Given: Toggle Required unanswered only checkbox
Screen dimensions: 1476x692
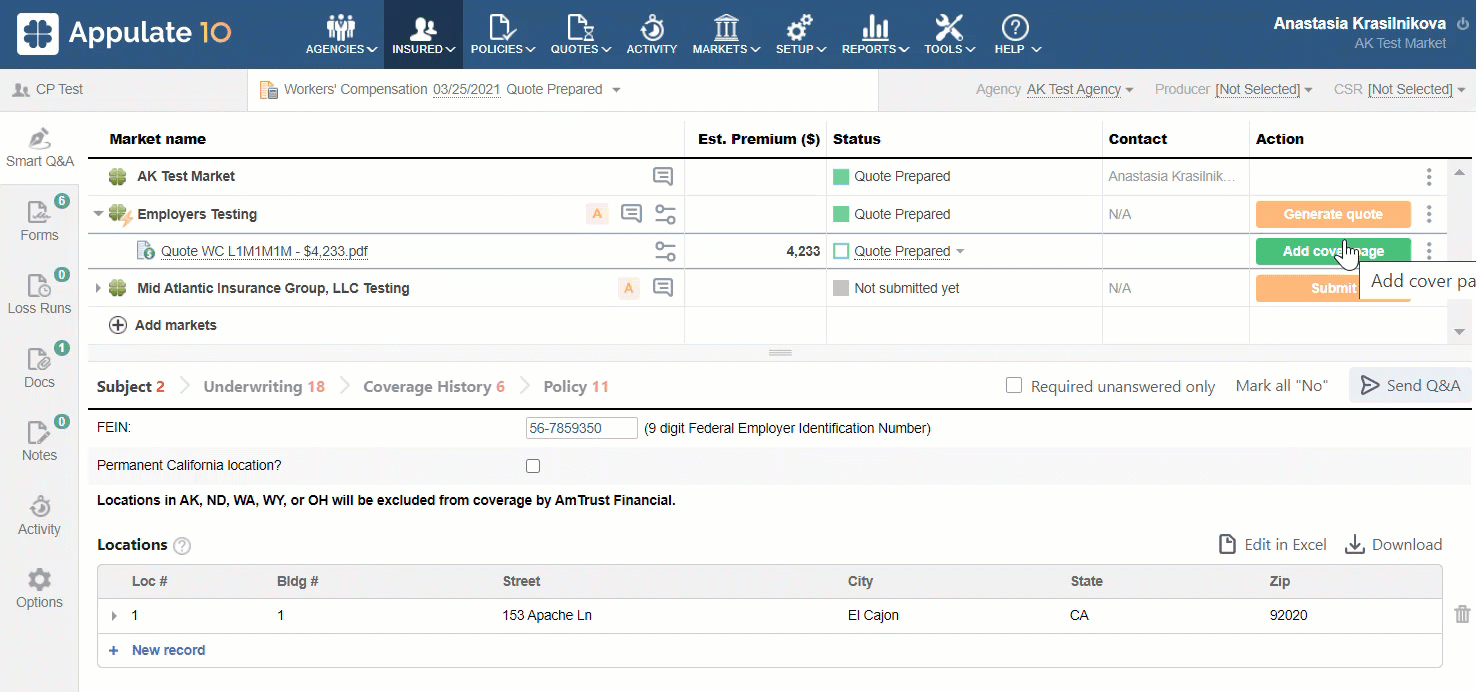Looking at the screenshot, I should 1014,385.
